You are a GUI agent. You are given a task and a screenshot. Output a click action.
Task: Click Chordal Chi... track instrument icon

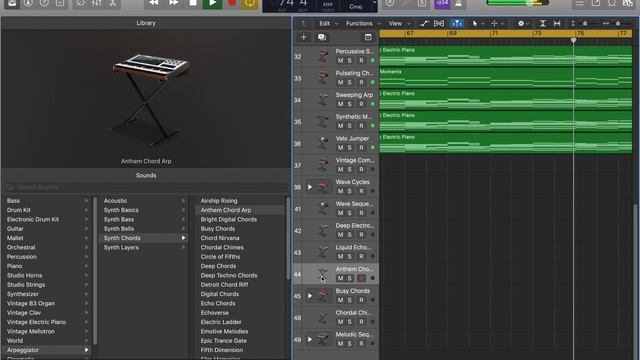tap(322, 318)
